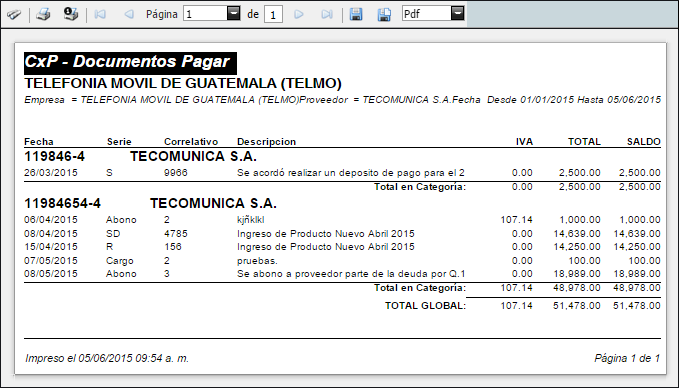Click group code '11984654-4'
679x388 pixels.
[x=62, y=203]
